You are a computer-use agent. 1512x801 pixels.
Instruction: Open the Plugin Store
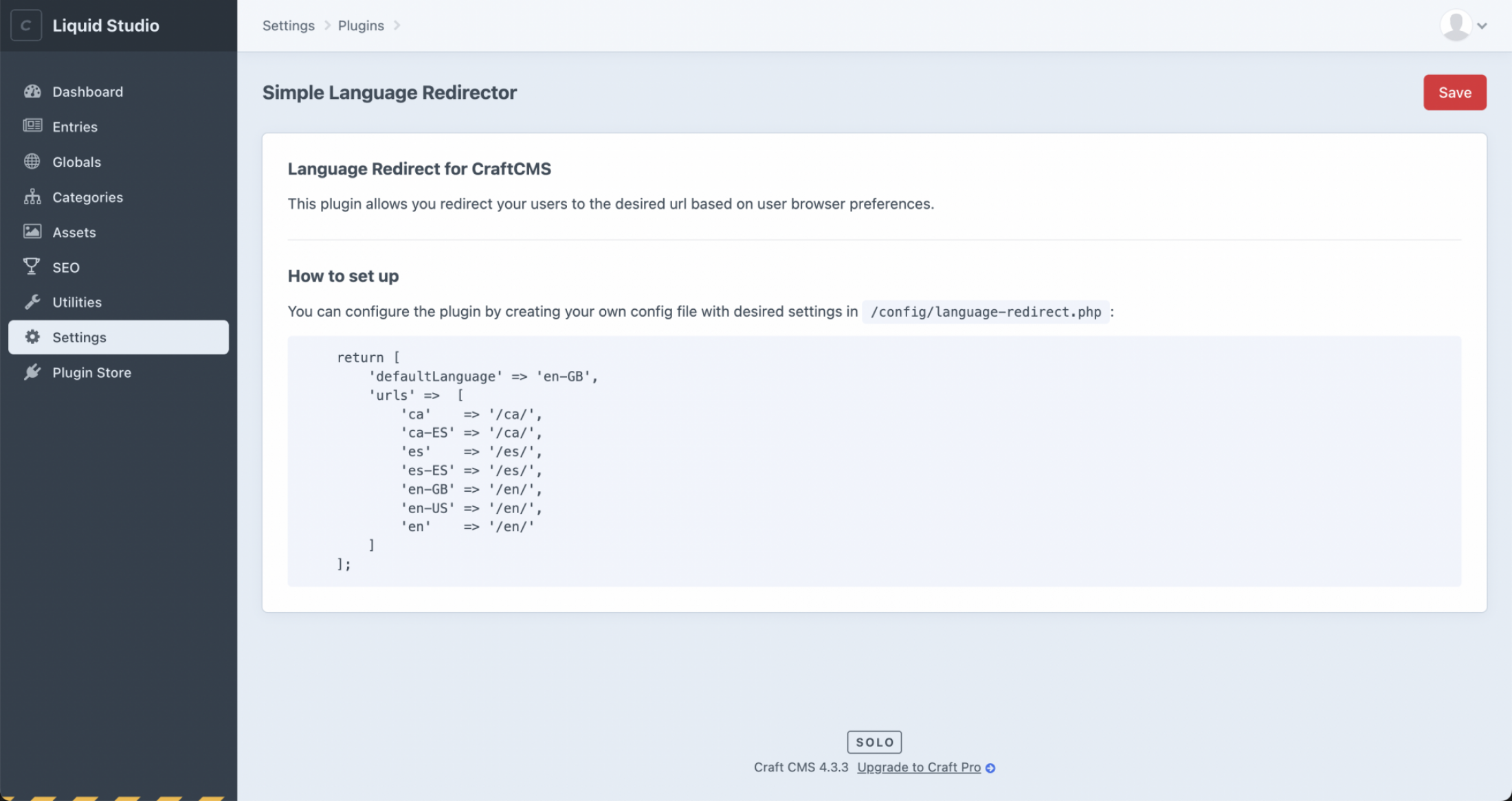tap(91, 372)
